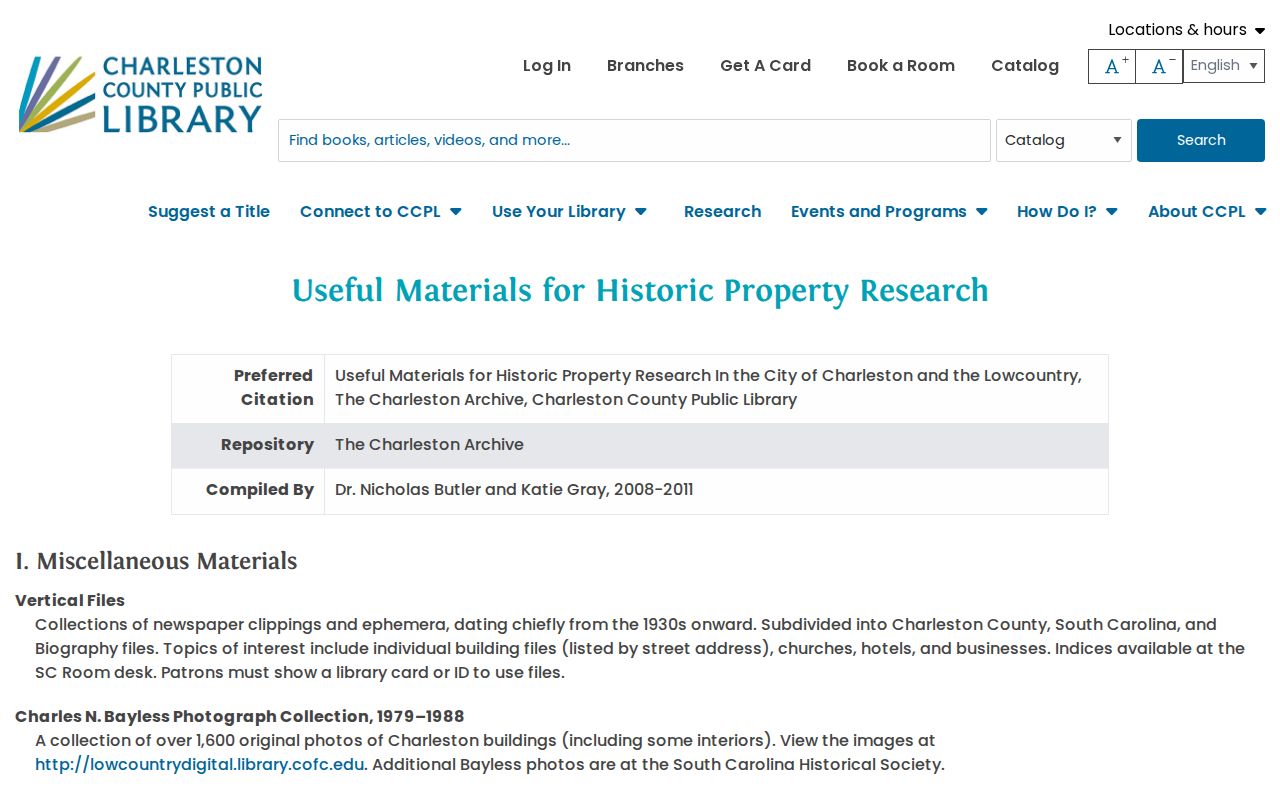Screen dimensions: 1280x800
Task: Expand the Locations & hours dropdown
Action: pos(1186,29)
